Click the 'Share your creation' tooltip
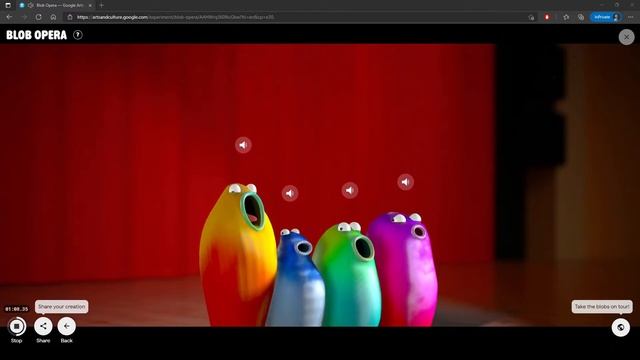The height and width of the screenshot is (360, 640). (x=62, y=307)
